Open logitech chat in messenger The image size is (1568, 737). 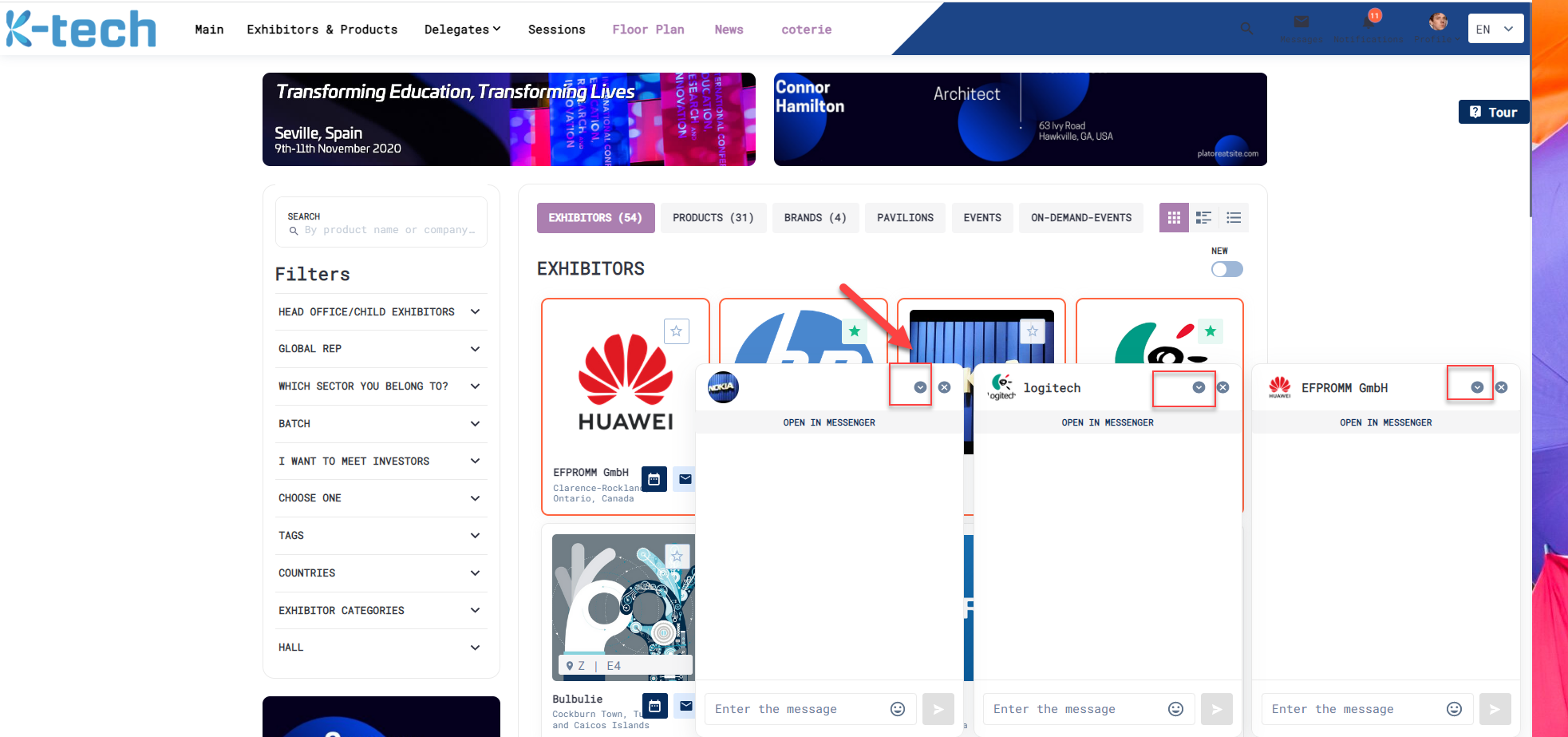point(1108,422)
